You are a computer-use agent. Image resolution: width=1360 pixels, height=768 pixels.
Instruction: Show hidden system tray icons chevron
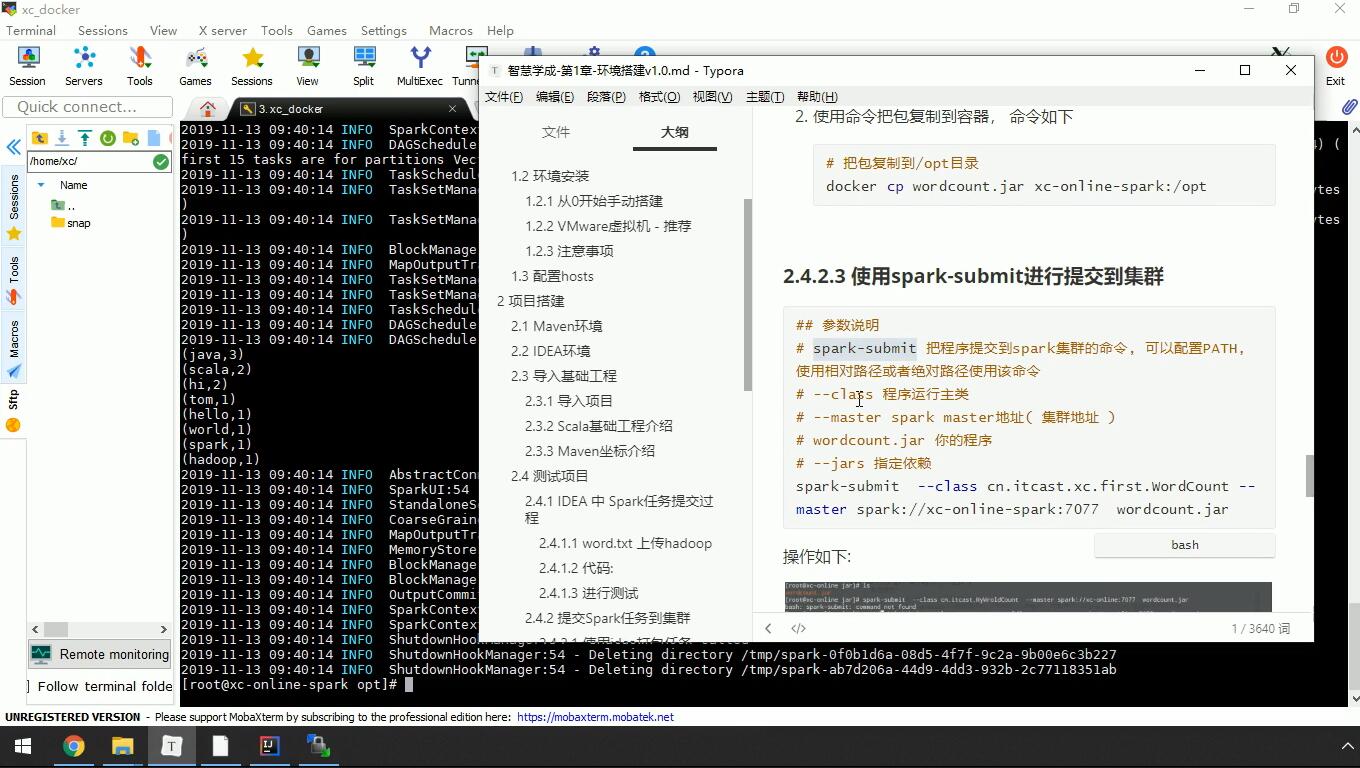[1346, 746]
